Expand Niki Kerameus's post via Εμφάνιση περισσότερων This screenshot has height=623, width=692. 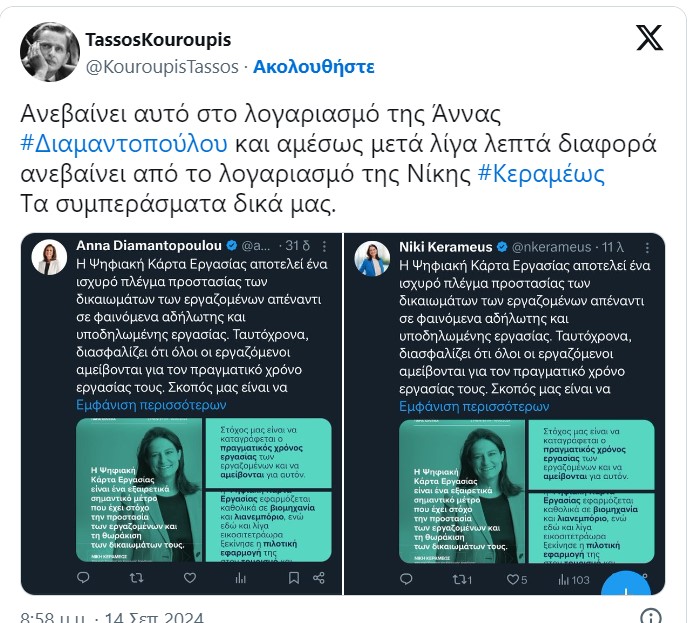pyautogui.click(x=474, y=406)
